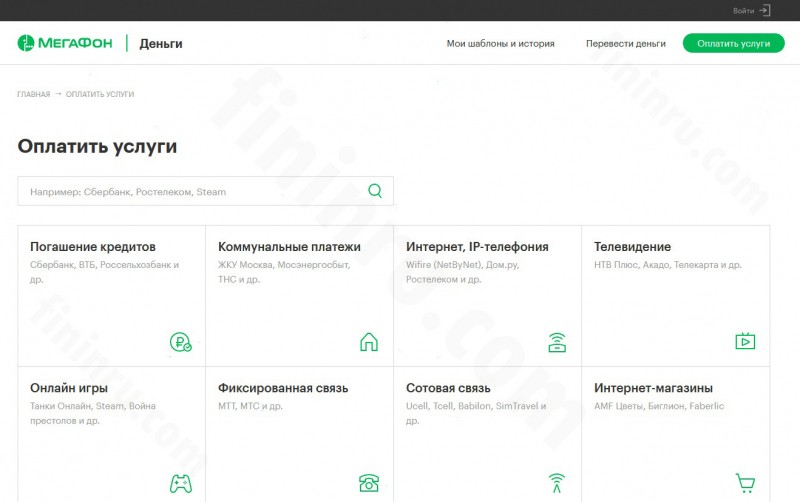Click text 'Ucell, Tcell, Babilon, SimTravel и др.'
Image resolution: width=800 pixels, height=502 pixels.
[476, 413]
